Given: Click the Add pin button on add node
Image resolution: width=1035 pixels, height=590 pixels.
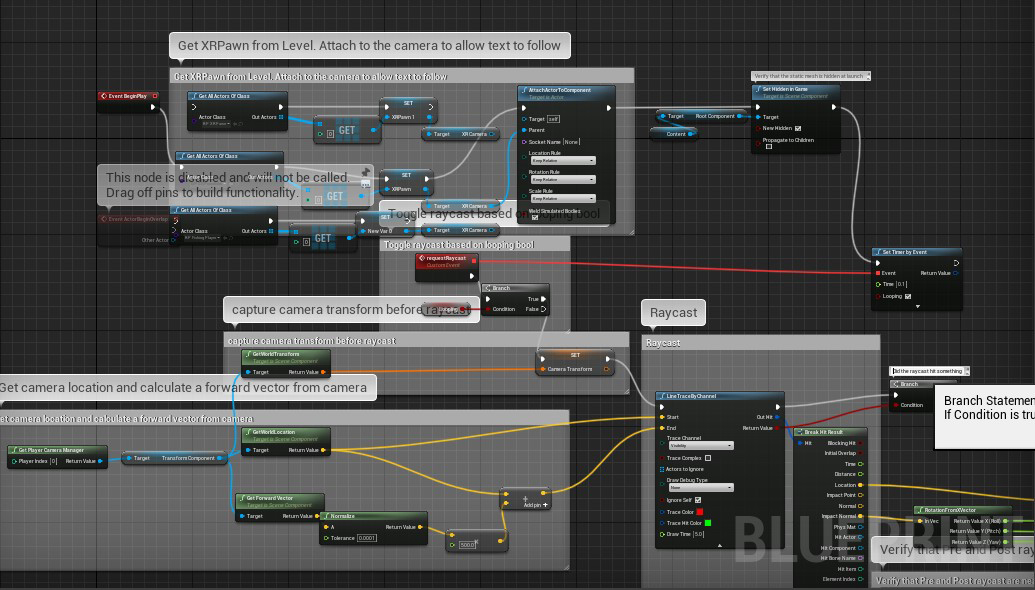Looking at the screenshot, I should tap(535, 504).
